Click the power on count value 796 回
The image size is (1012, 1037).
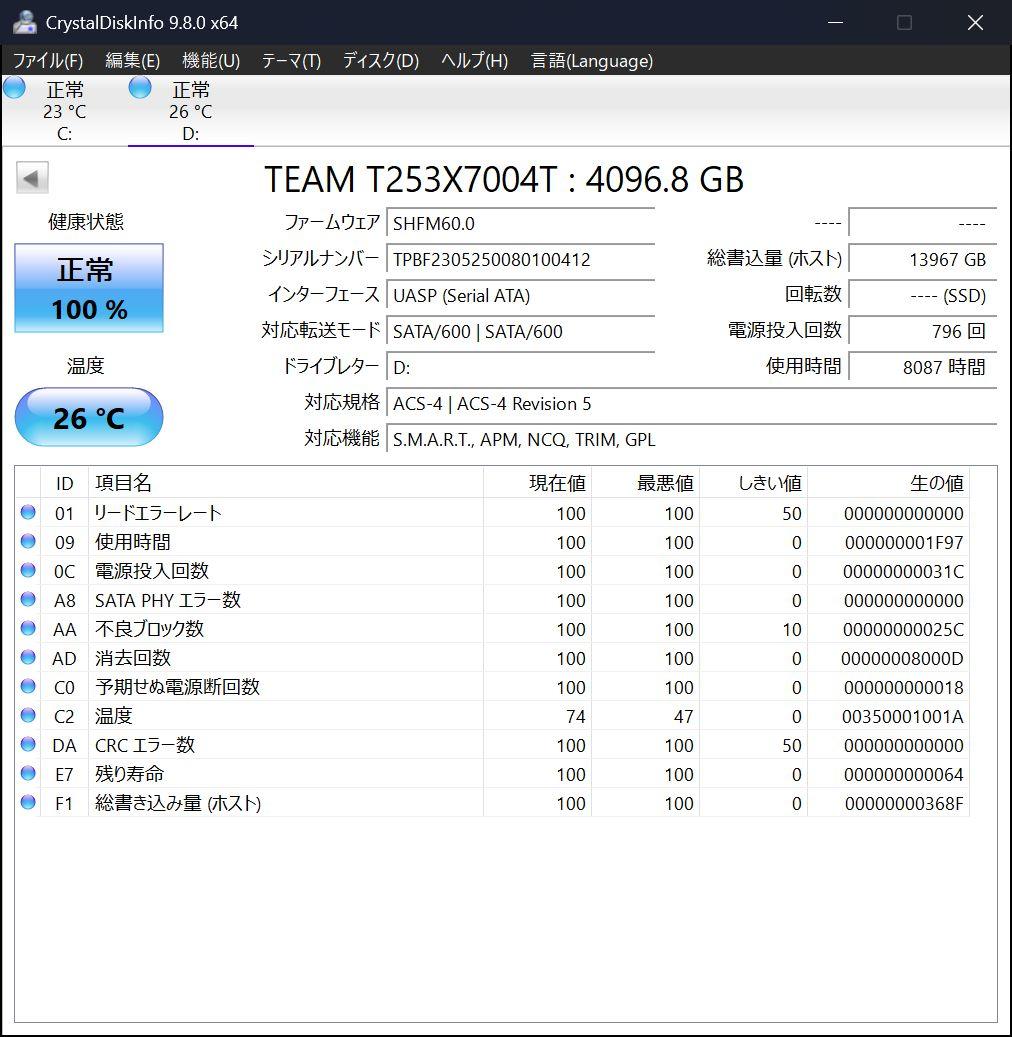pyautogui.click(x=923, y=331)
